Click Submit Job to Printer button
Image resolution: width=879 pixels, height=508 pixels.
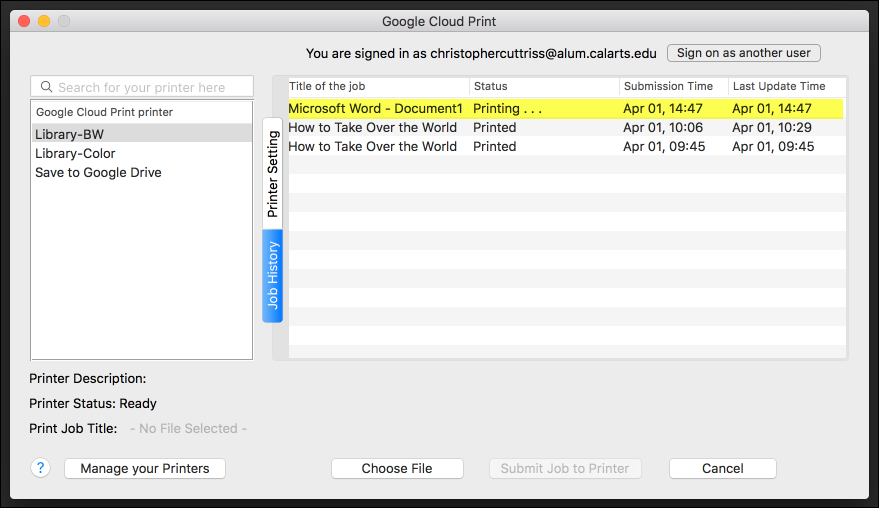[565, 468]
